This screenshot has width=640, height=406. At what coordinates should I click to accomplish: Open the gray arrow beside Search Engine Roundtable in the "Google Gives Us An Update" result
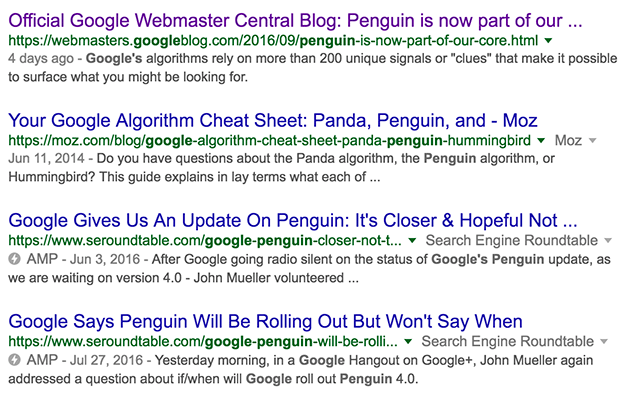point(607,242)
